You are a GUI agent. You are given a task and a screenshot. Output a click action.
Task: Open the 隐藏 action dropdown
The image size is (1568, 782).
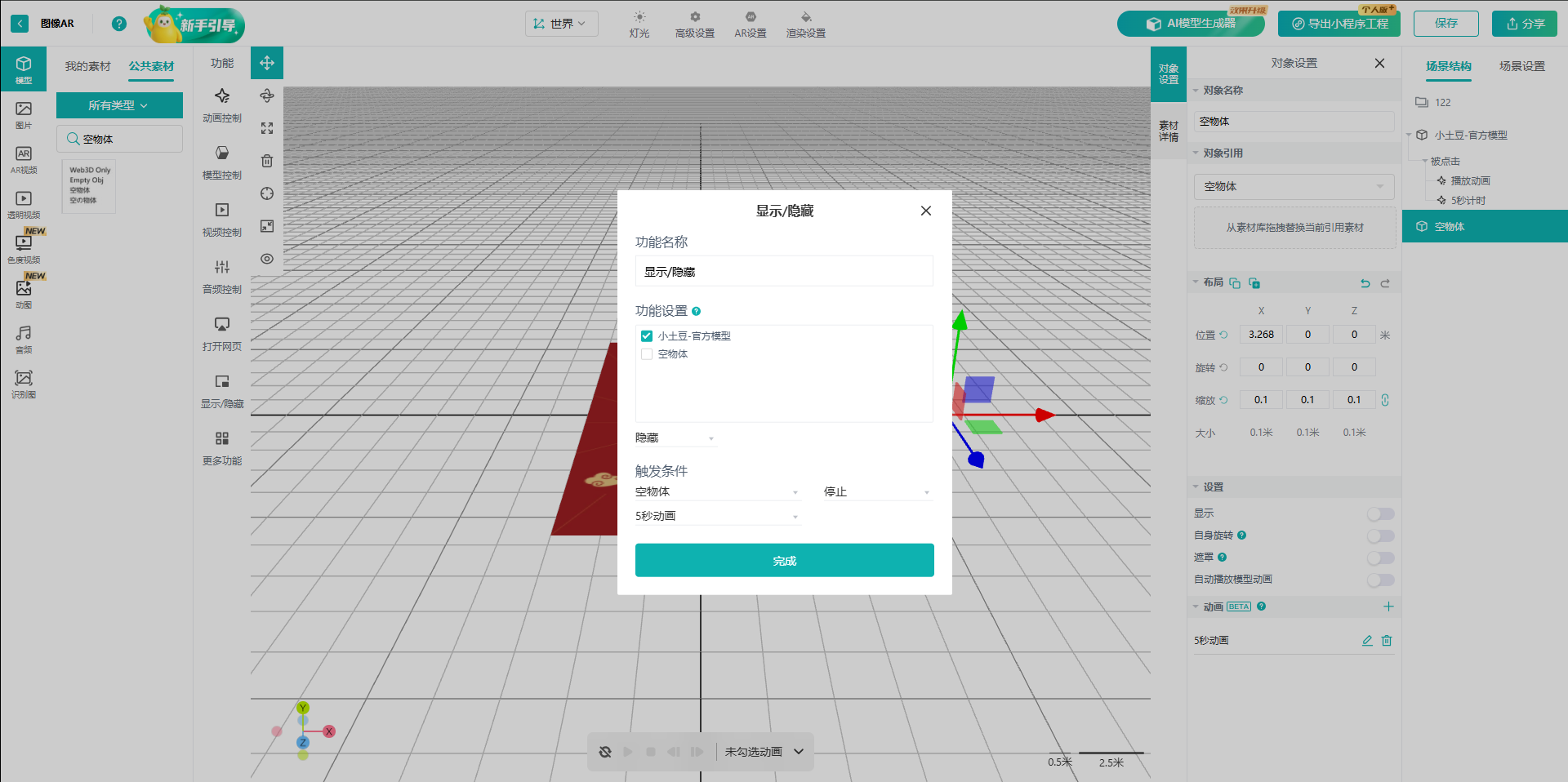(675, 438)
